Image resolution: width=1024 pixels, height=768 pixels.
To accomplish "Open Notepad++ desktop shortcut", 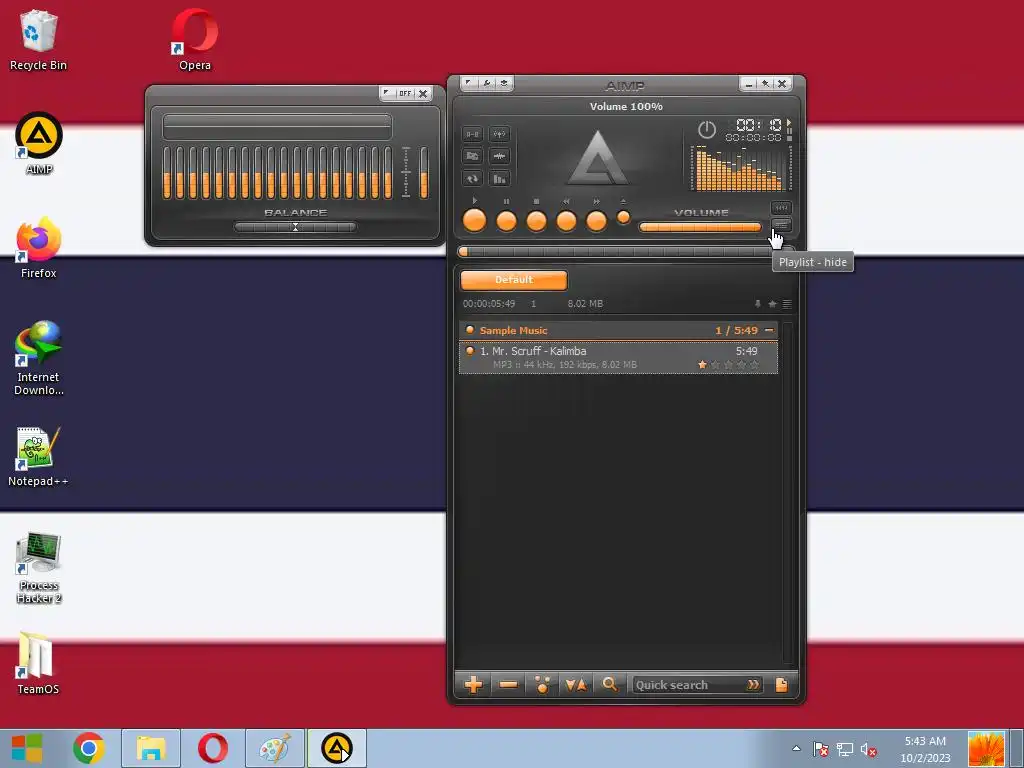I will pyautogui.click(x=38, y=456).
